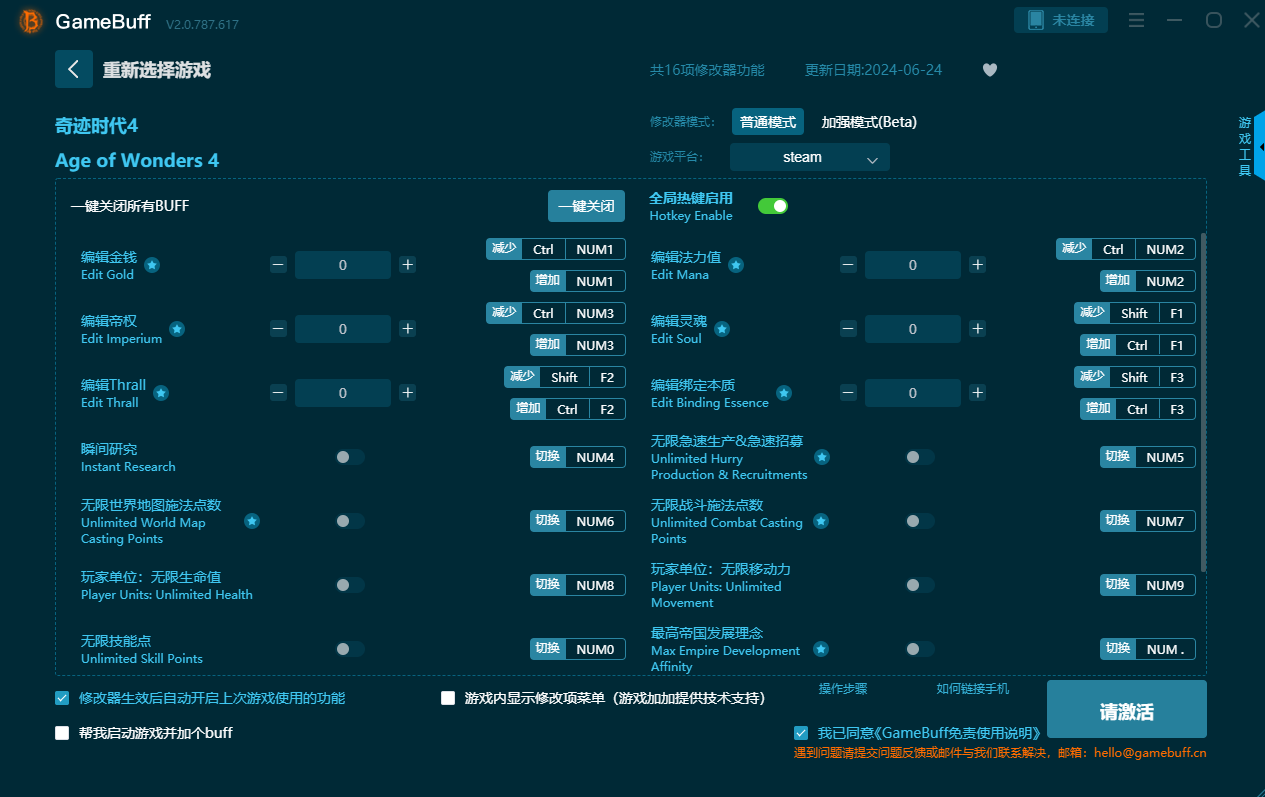Click the heart favorite icon

990,70
